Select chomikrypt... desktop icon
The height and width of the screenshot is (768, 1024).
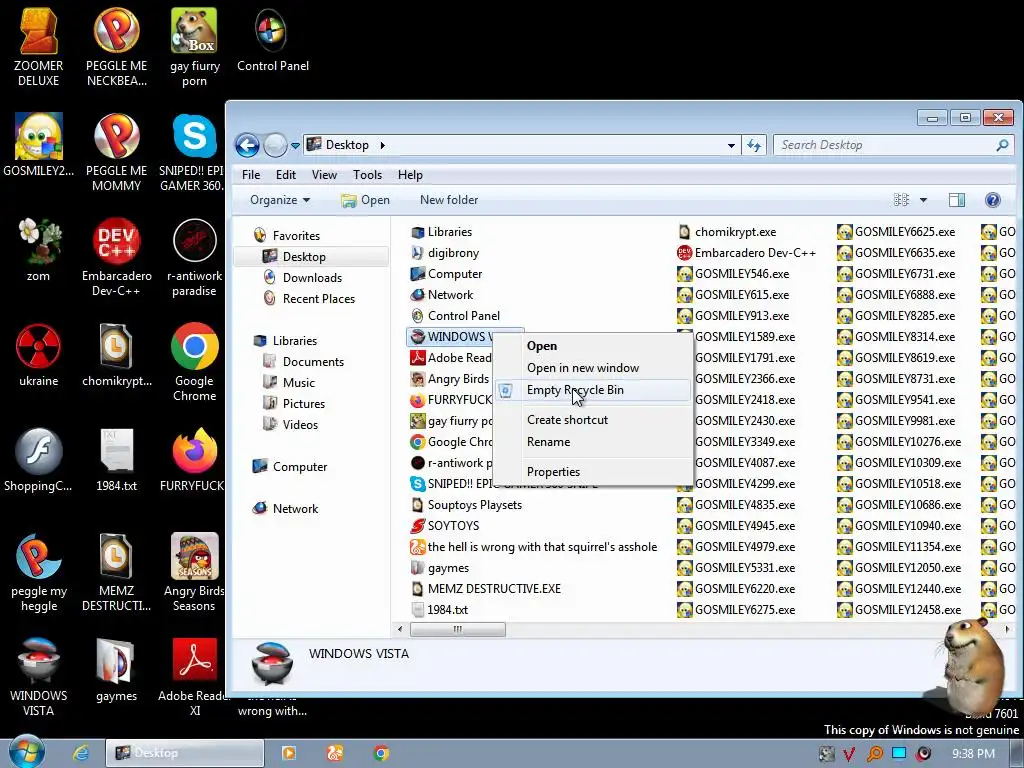coord(116,355)
